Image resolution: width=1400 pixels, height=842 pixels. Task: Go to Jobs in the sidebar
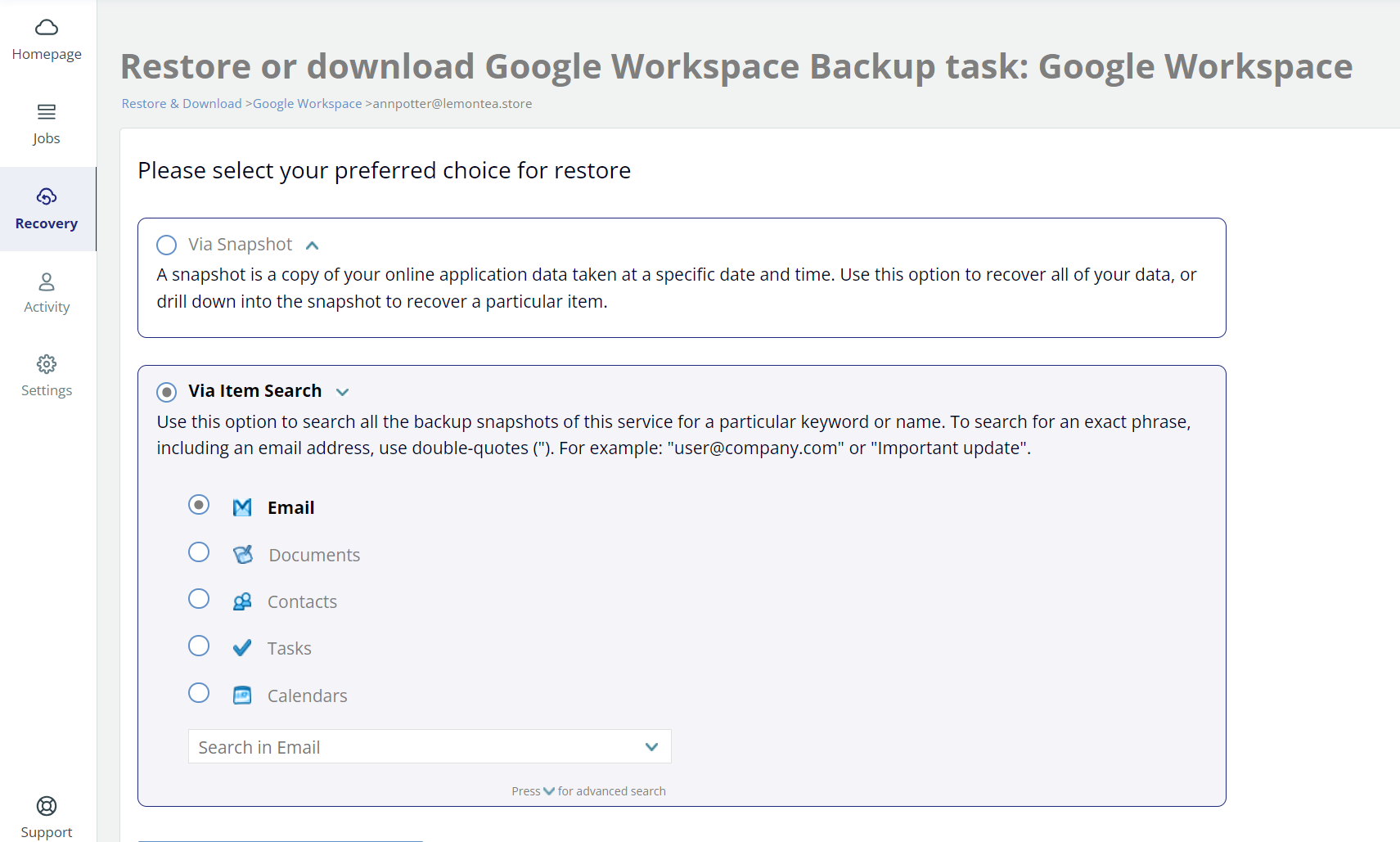click(x=47, y=124)
